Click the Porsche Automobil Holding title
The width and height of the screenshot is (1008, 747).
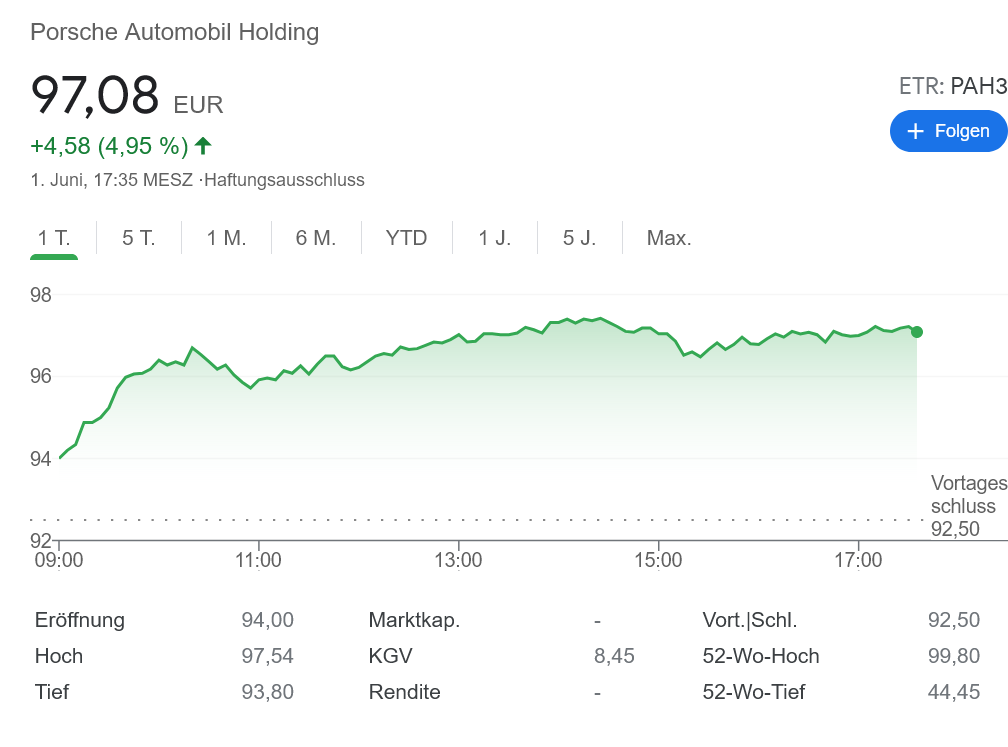tap(175, 32)
